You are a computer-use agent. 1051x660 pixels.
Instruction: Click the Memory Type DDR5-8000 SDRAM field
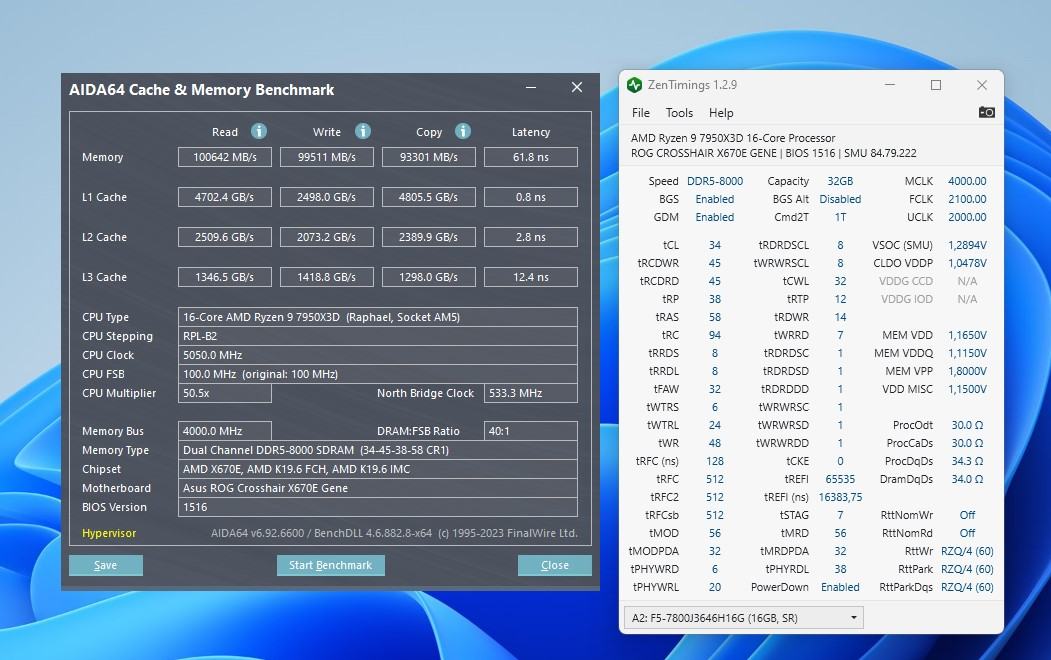coord(378,450)
